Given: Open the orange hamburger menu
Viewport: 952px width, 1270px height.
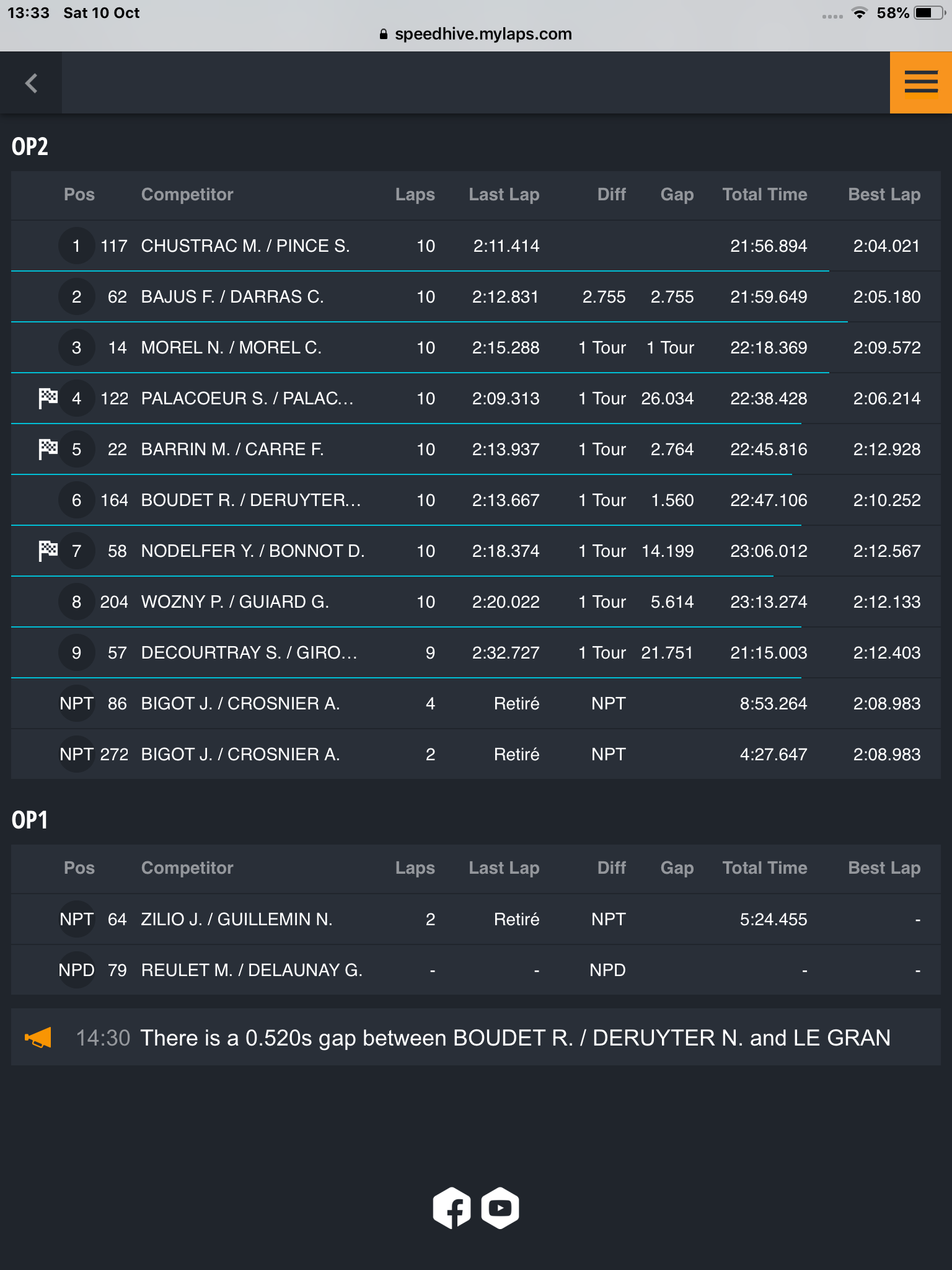Looking at the screenshot, I should [921, 82].
